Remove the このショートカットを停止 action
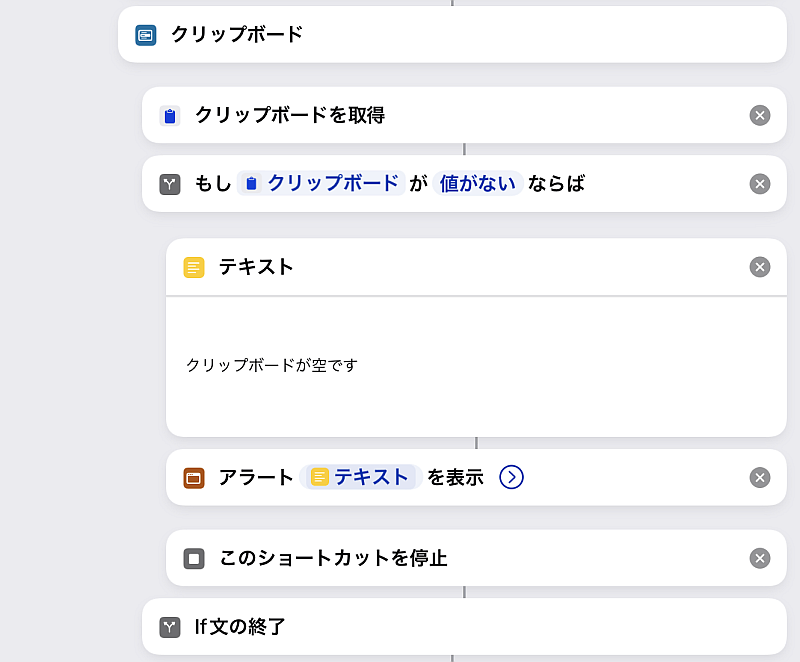Viewport: 800px width, 662px height. [760, 558]
